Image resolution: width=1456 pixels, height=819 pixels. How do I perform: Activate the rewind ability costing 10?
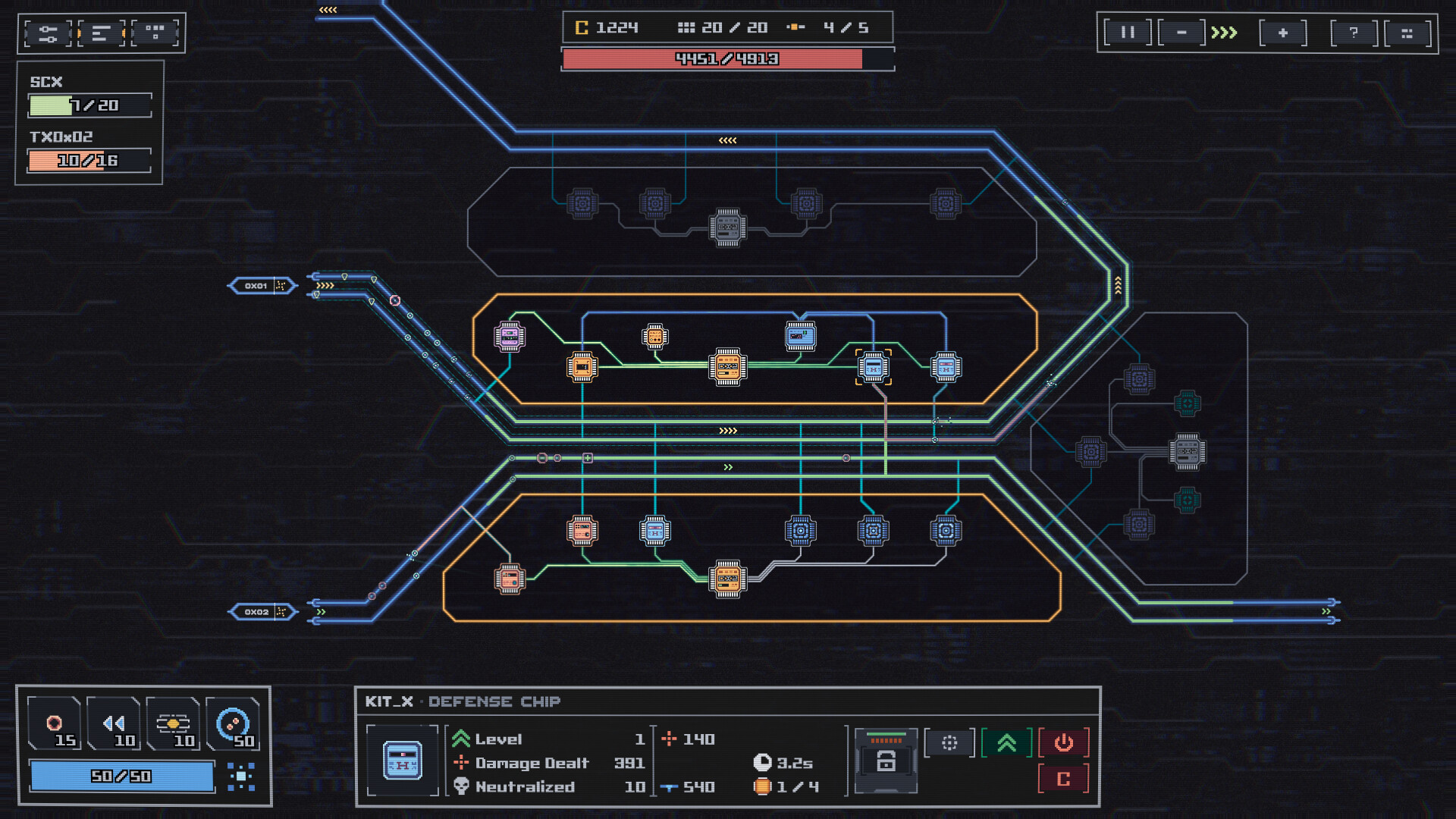click(114, 723)
